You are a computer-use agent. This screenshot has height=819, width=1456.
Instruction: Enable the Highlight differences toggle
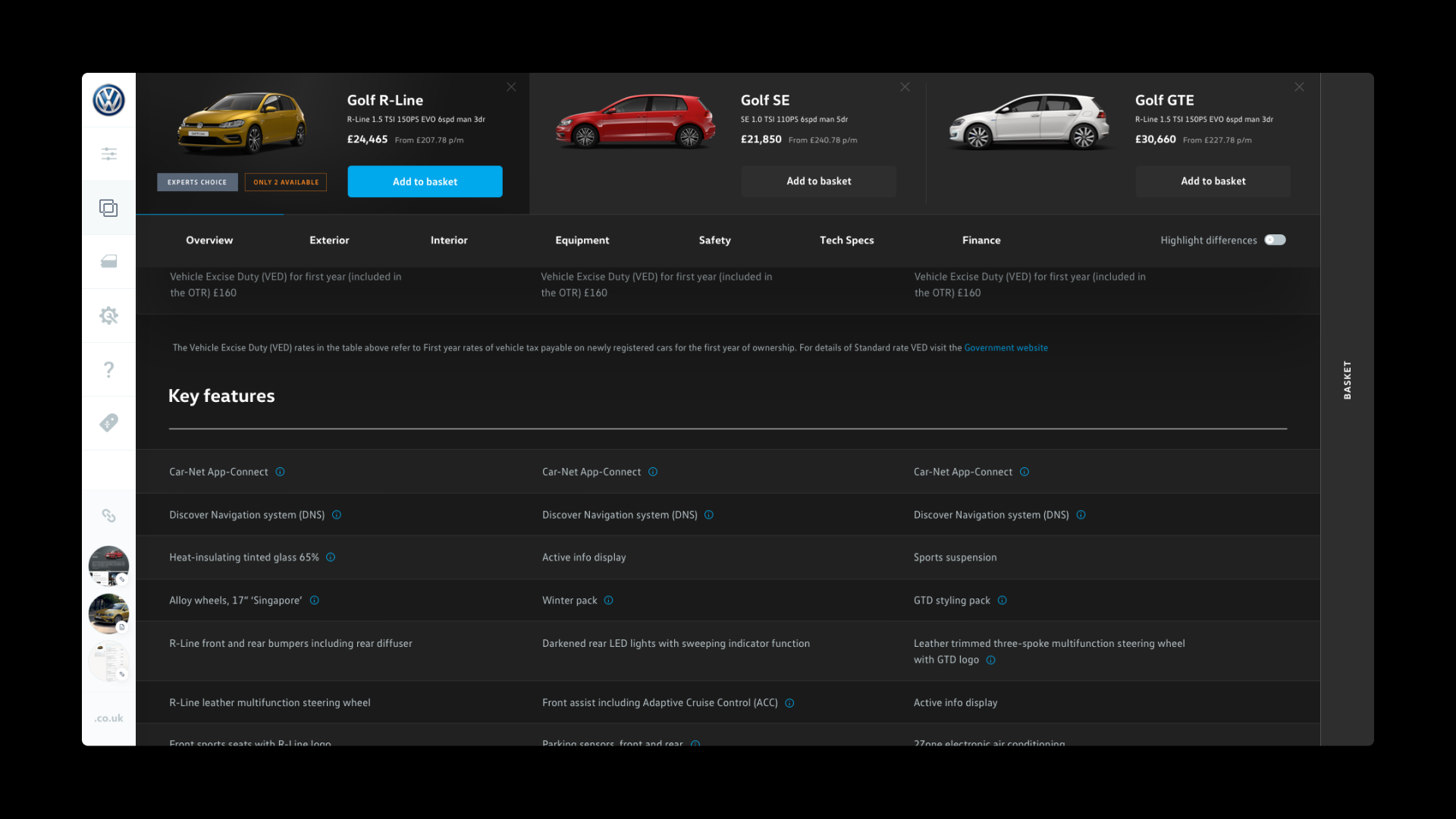coord(1275,240)
